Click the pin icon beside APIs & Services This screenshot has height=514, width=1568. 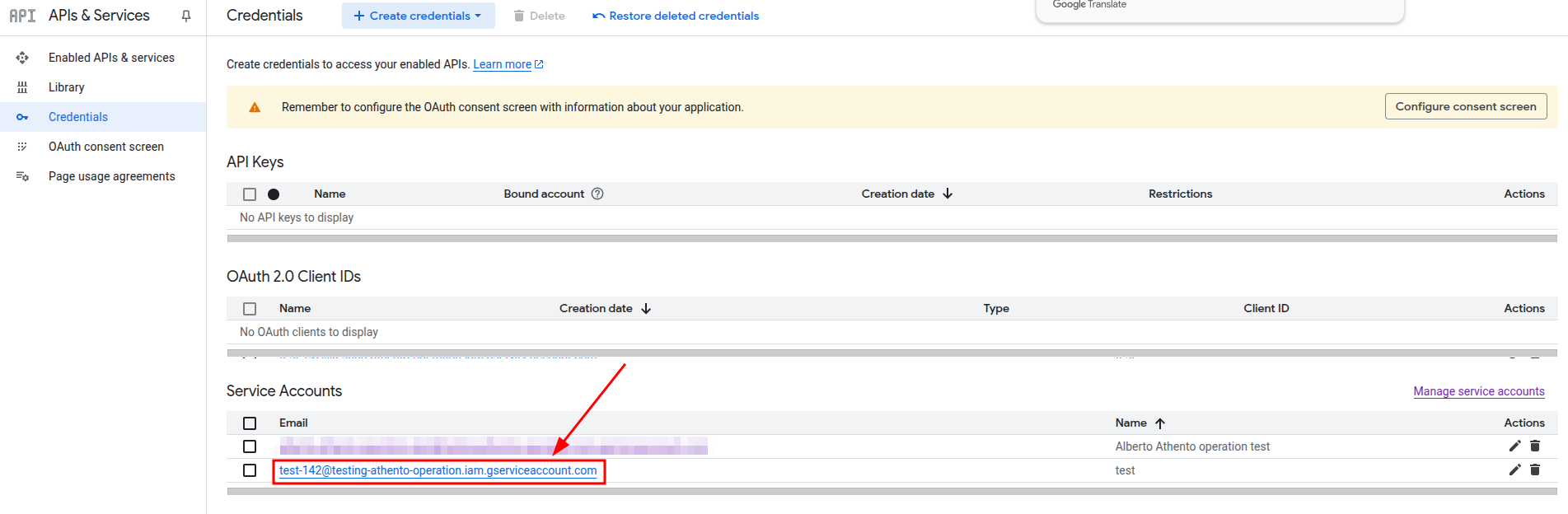pyautogui.click(x=186, y=16)
